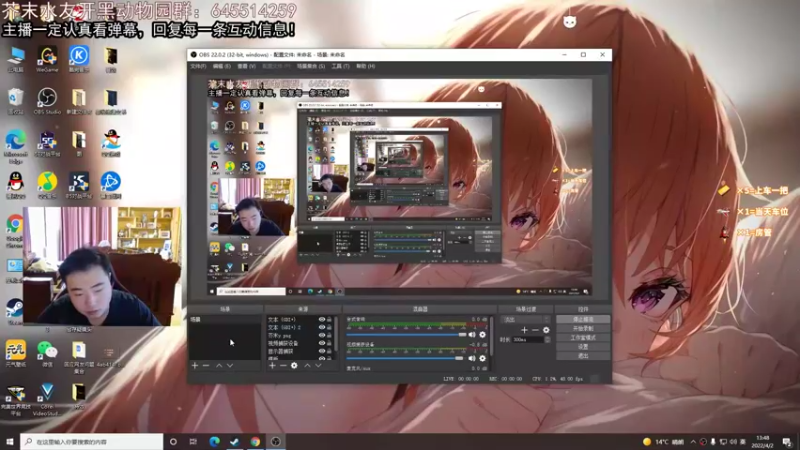The width and height of the screenshot is (800, 450).
Task: Expand the 淡出 scene transition dropdown
Action: 526,320
